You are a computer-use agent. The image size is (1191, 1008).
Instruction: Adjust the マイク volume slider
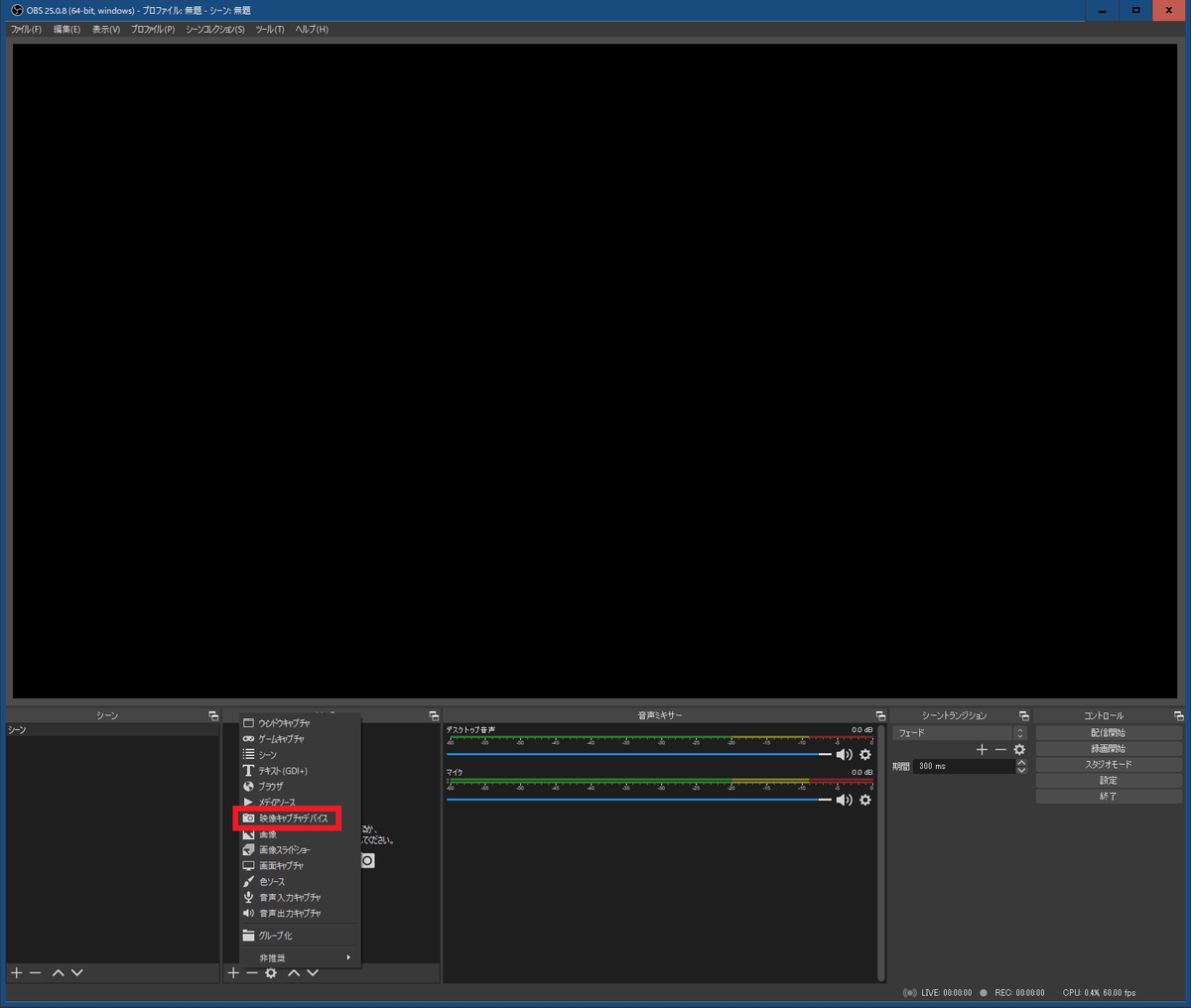click(x=639, y=800)
